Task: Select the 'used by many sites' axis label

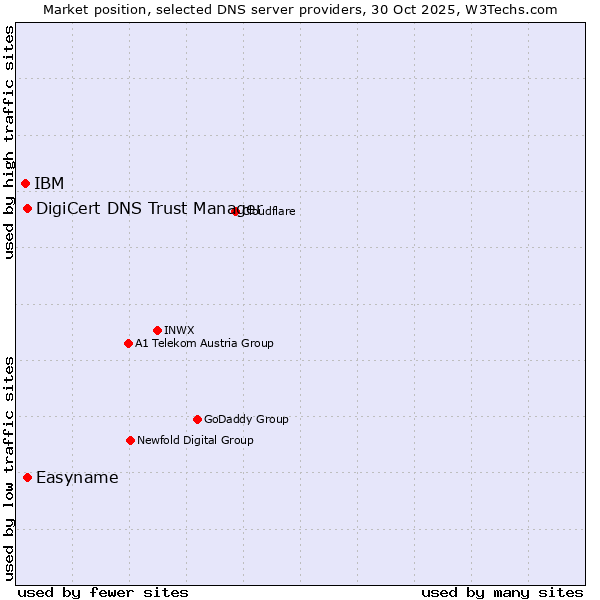Action: click(x=502, y=592)
